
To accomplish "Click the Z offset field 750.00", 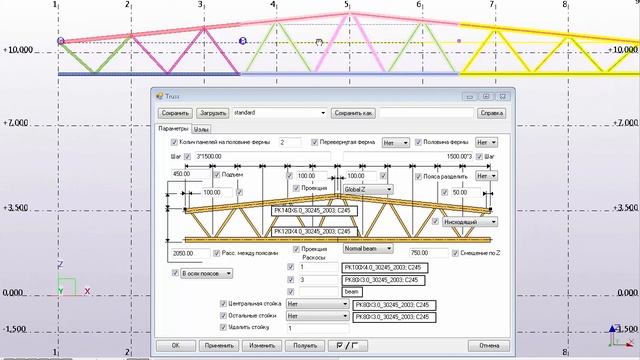I will pyautogui.click(x=429, y=253).
